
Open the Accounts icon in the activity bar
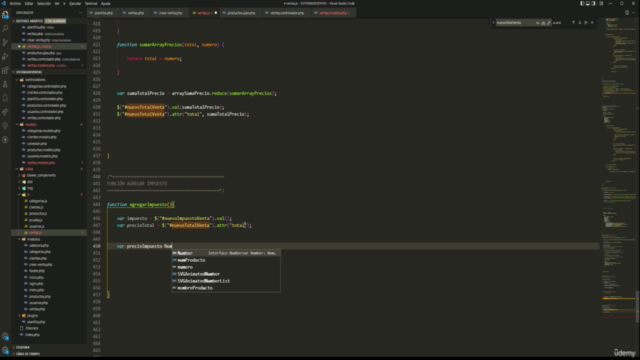click(x=5, y=336)
